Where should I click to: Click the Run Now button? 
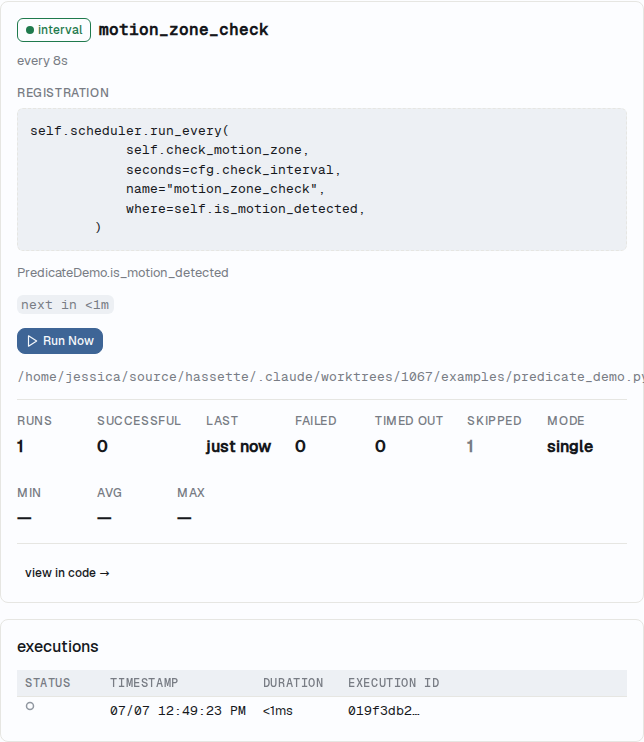[x=60, y=341]
